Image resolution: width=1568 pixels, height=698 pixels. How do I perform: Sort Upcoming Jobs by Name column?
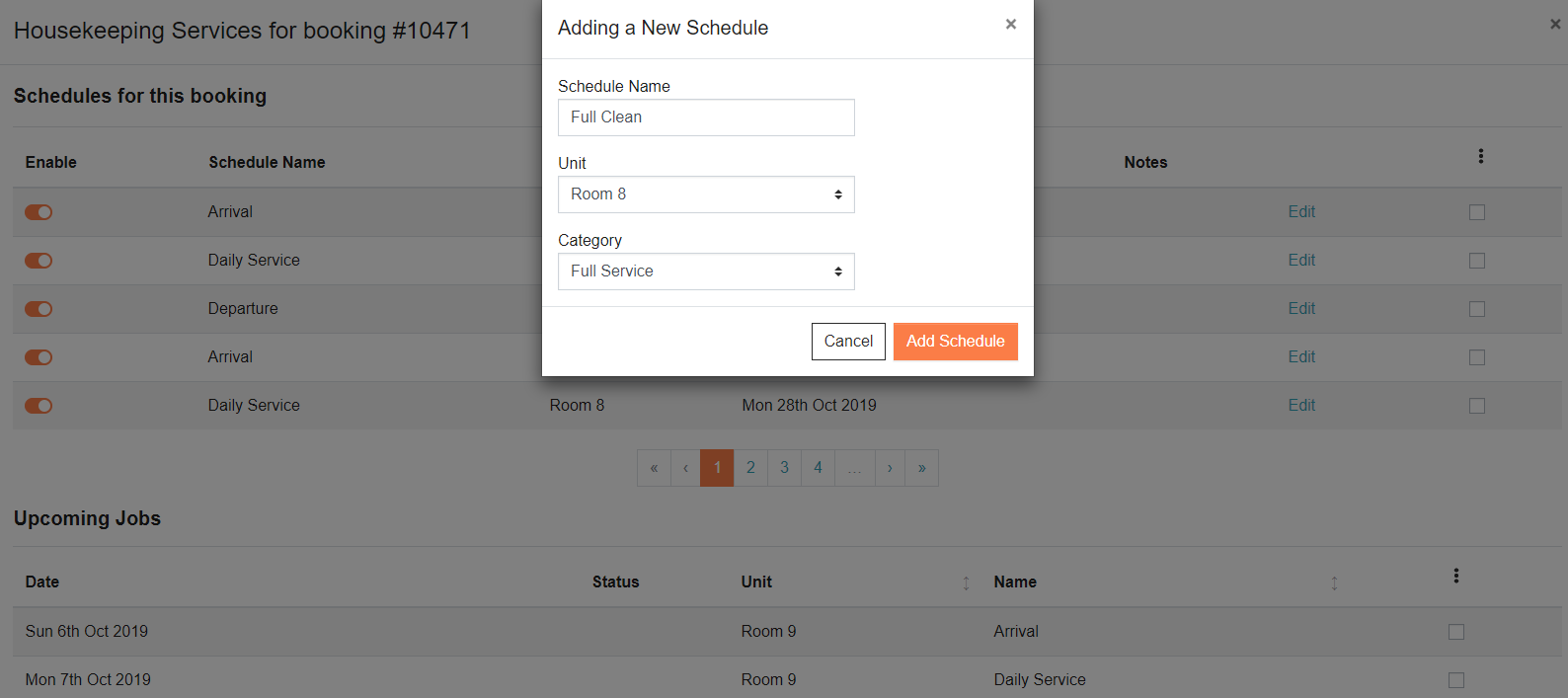[x=1334, y=583]
